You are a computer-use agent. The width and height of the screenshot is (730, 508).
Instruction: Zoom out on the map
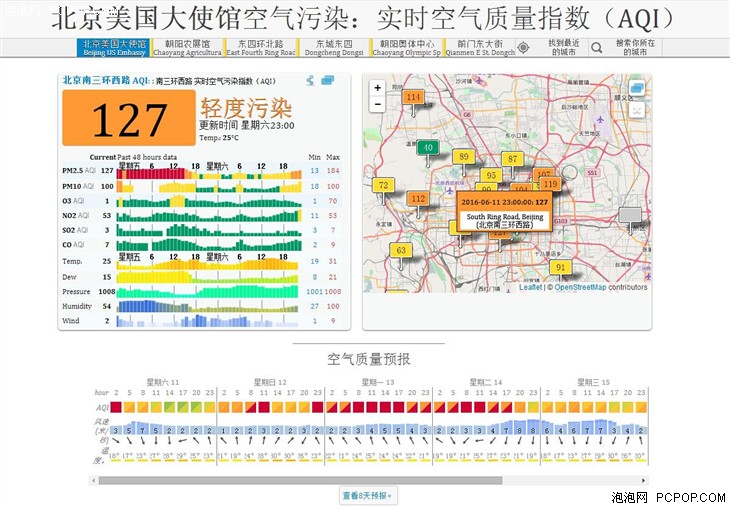[377, 104]
